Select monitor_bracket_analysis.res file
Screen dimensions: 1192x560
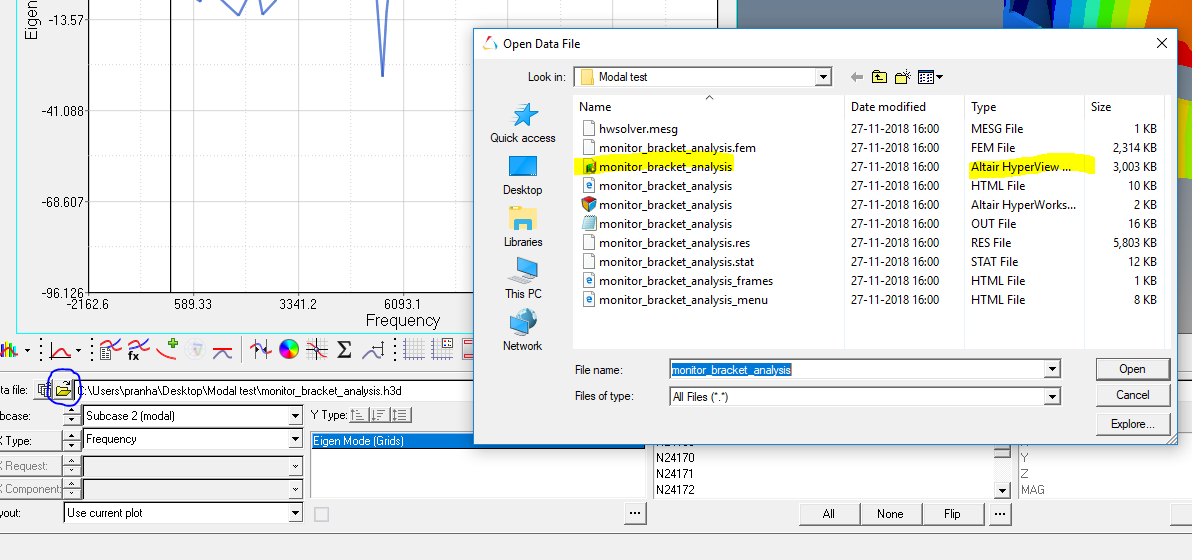coord(674,243)
